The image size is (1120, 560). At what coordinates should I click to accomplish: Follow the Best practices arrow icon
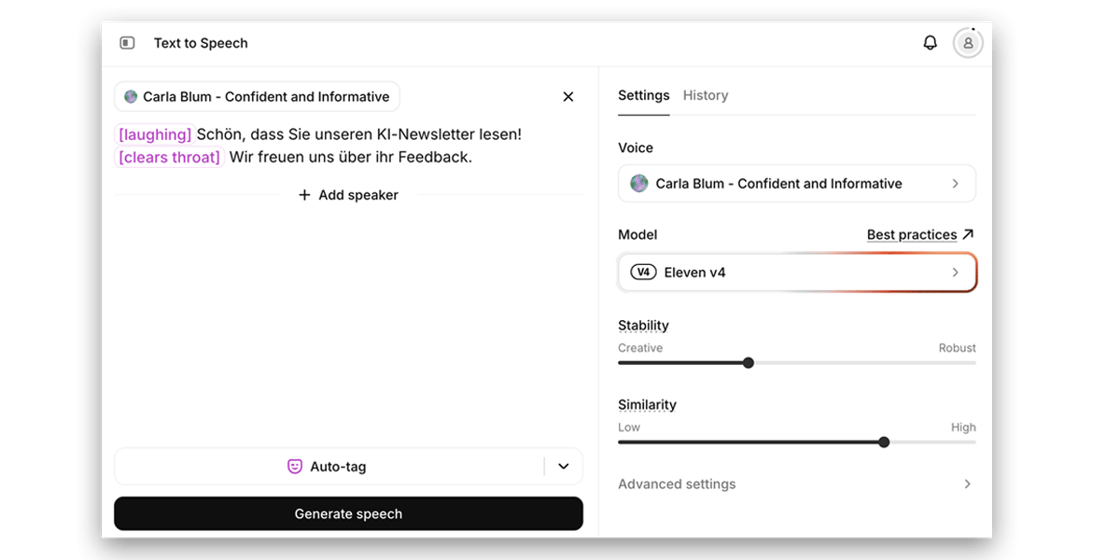(x=968, y=234)
